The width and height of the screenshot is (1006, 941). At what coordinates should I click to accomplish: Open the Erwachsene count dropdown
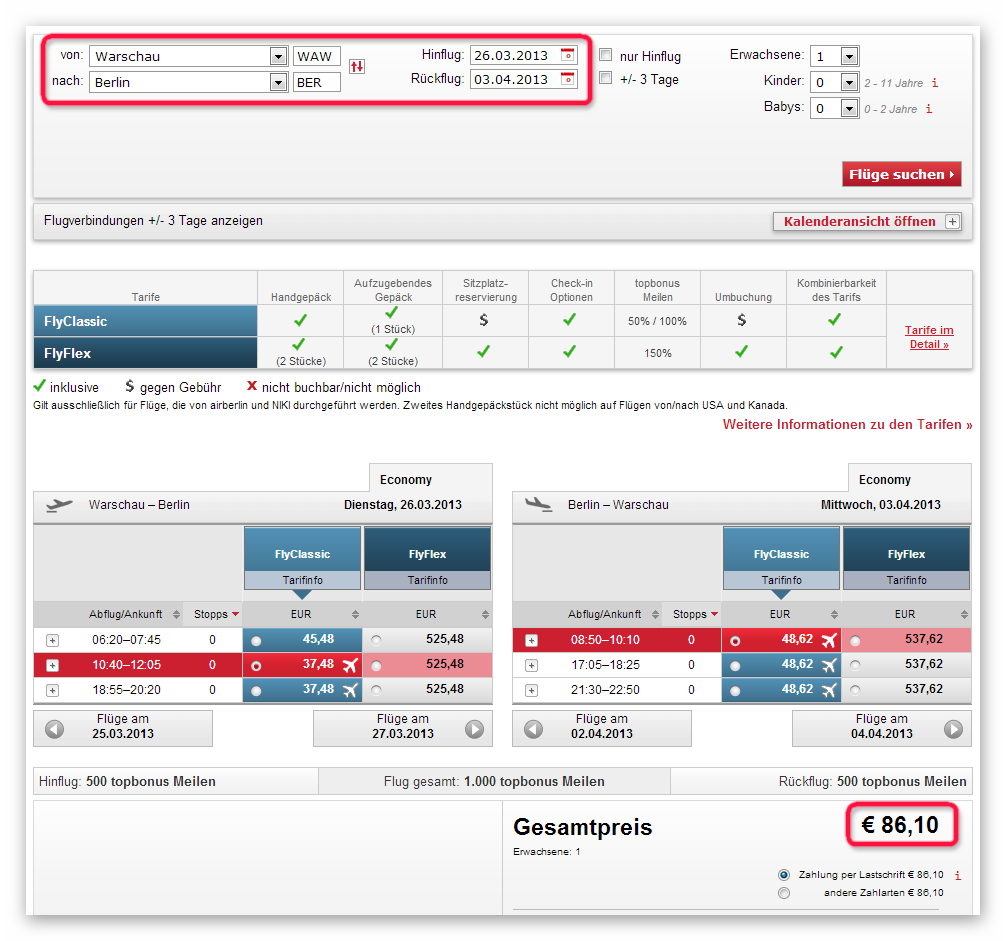849,56
